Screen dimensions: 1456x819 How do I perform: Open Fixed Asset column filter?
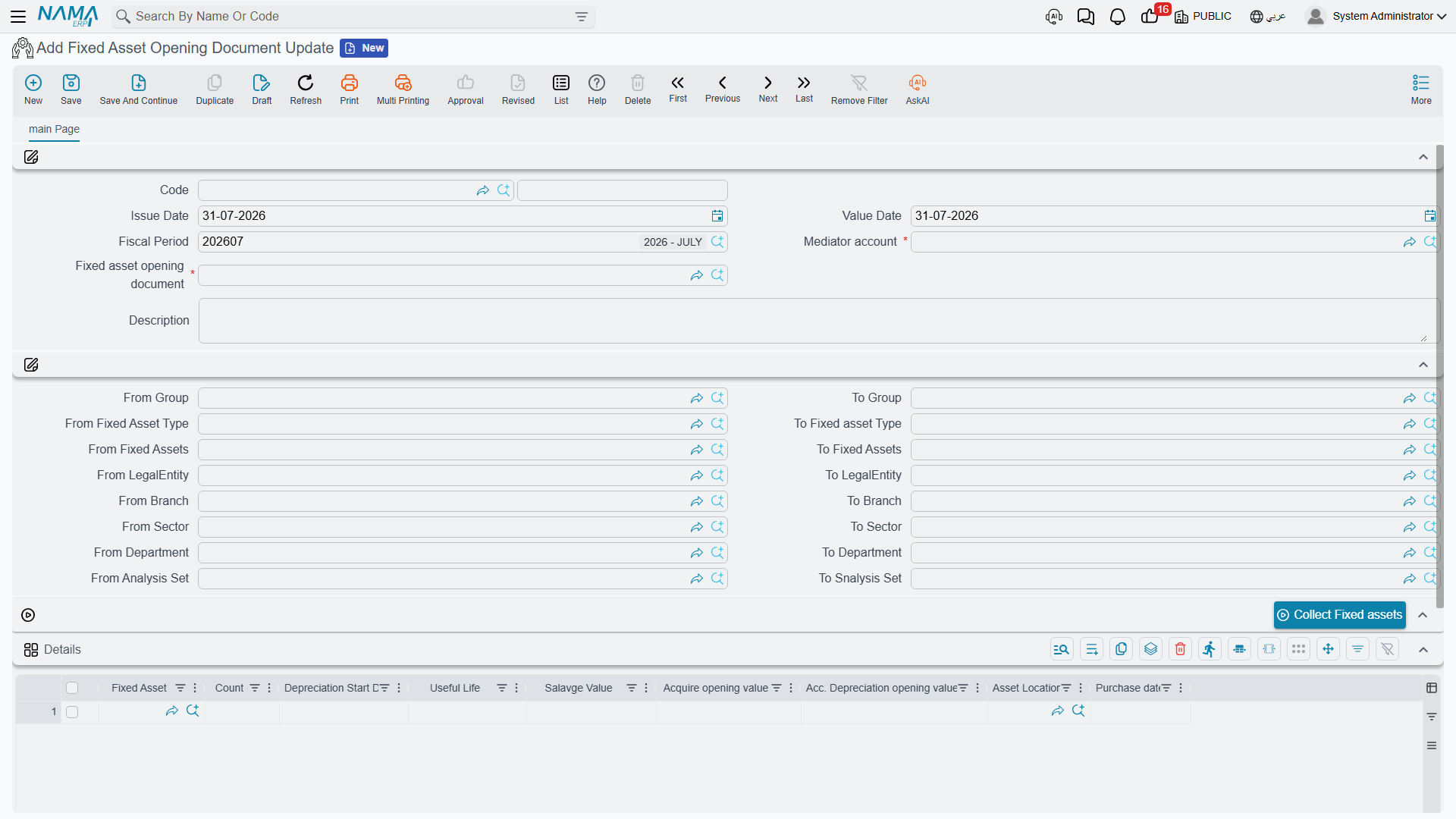click(x=180, y=688)
